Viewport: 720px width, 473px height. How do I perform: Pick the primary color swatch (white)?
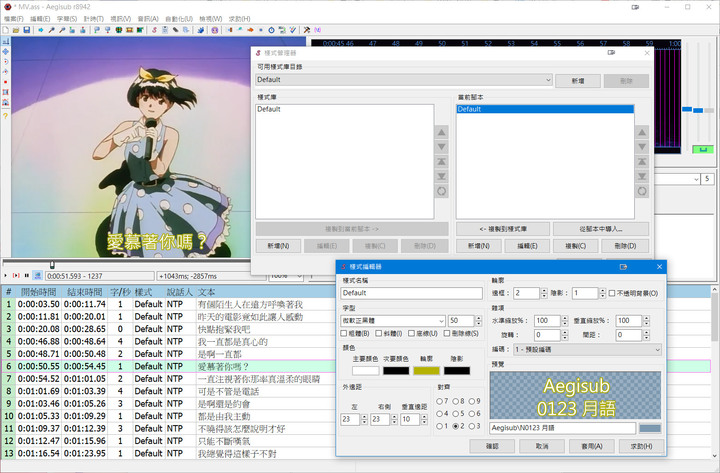point(366,371)
